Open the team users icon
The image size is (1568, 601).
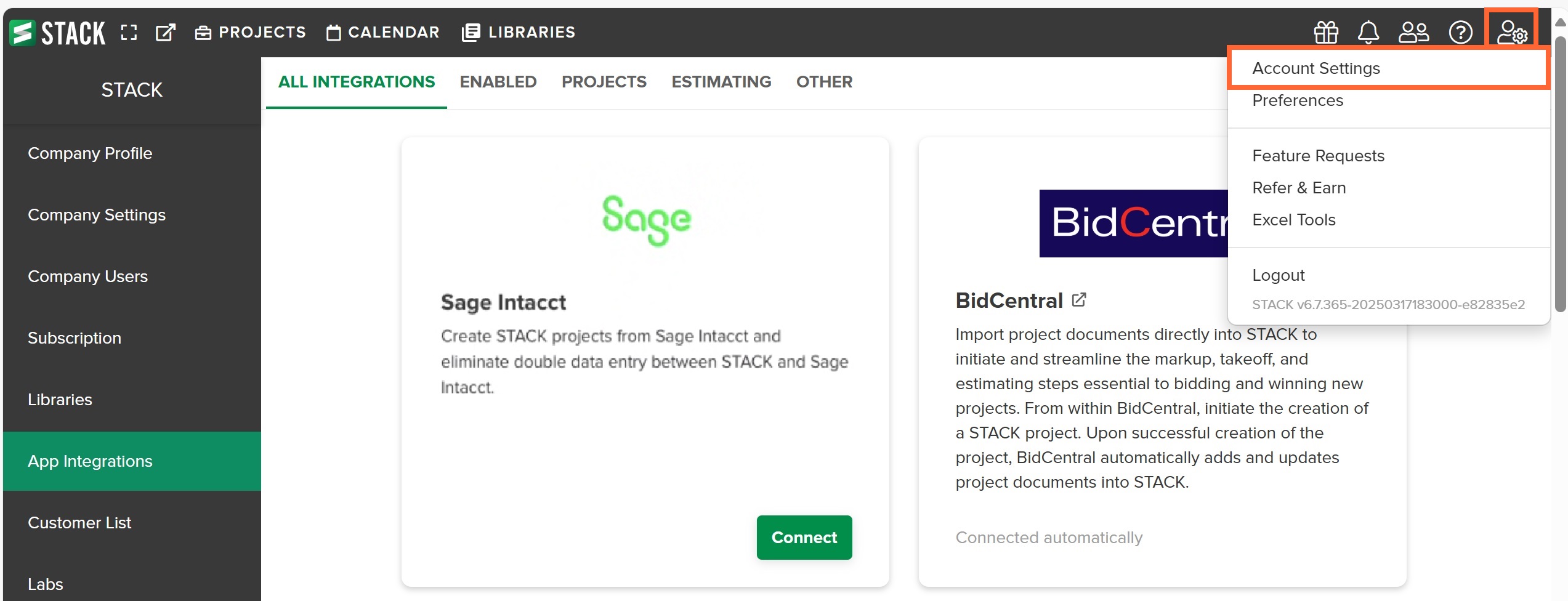click(x=1413, y=32)
